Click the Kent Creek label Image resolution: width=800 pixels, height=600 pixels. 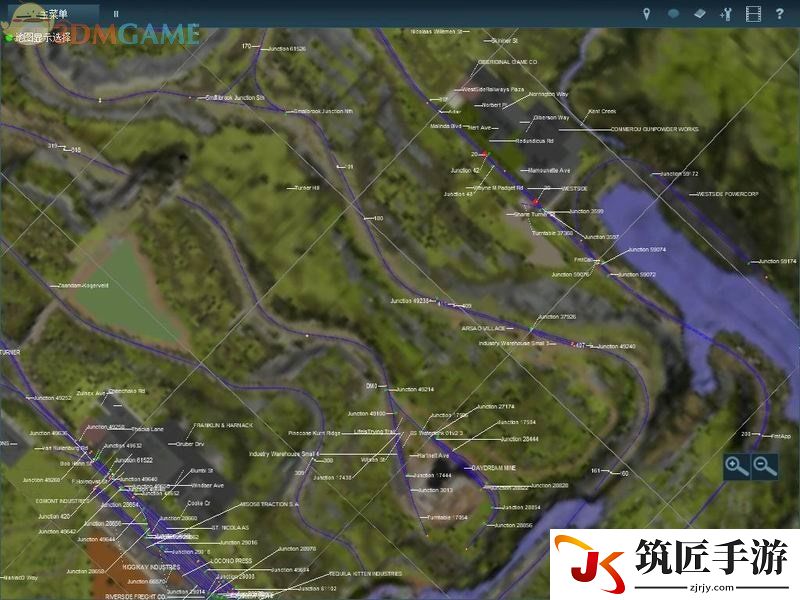[x=602, y=111]
